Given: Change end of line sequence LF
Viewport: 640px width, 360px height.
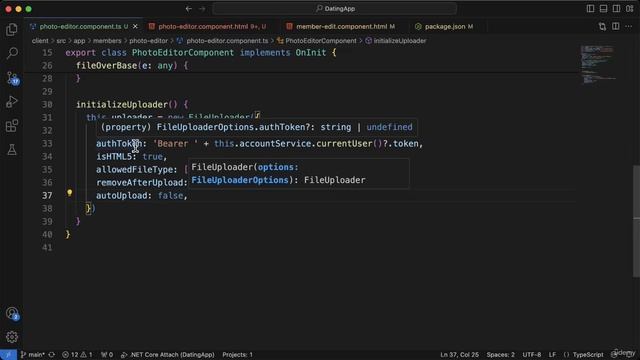Looking at the screenshot, I should [x=552, y=355].
